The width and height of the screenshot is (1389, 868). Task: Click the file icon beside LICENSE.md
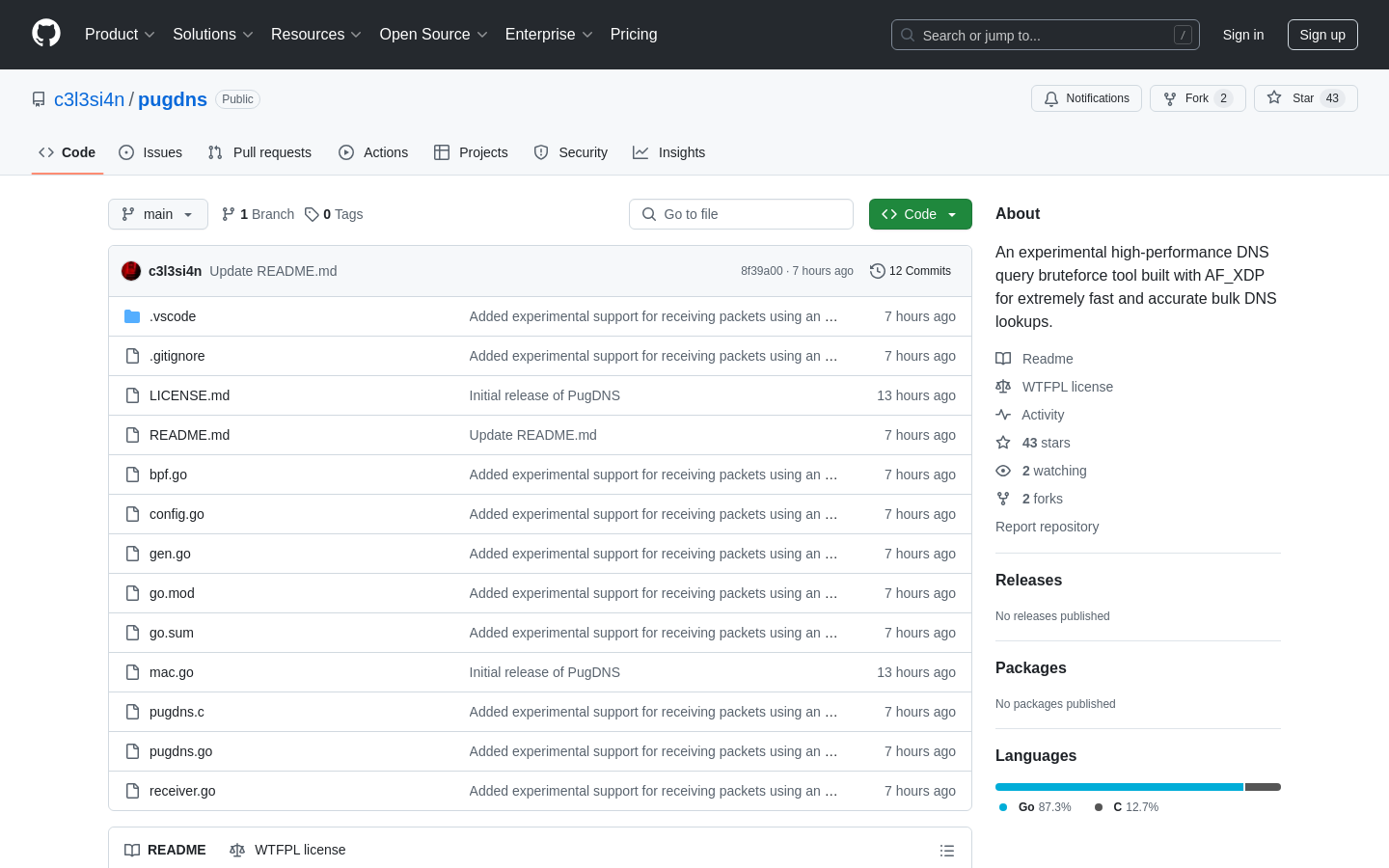click(x=132, y=395)
